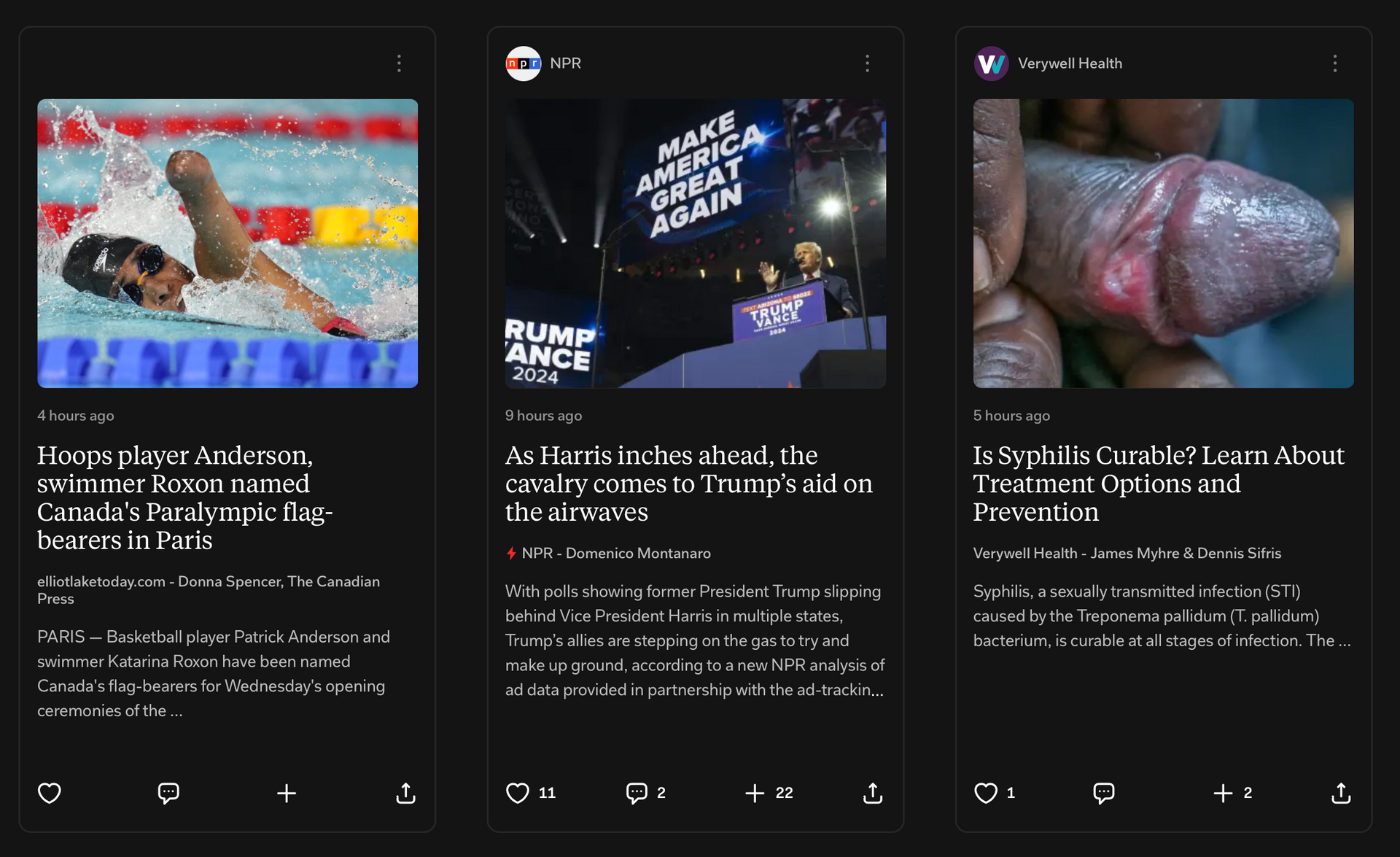Like the Paralympic flag-bearers article

pos(50,793)
